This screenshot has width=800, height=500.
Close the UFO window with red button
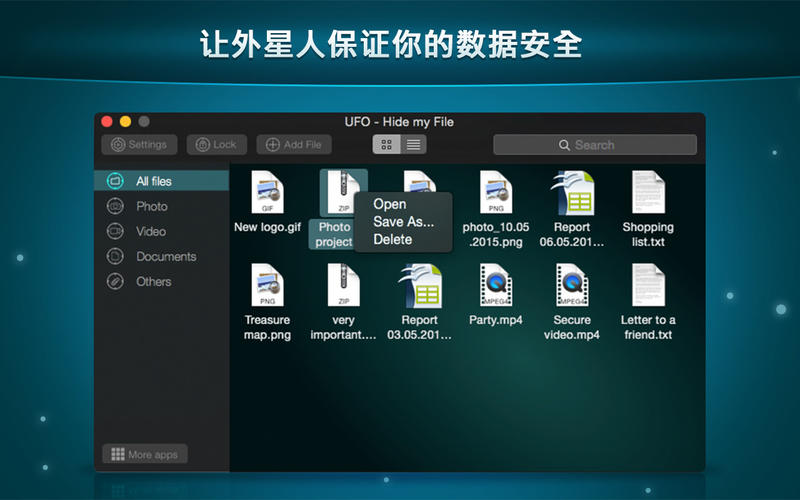(x=107, y=121)
